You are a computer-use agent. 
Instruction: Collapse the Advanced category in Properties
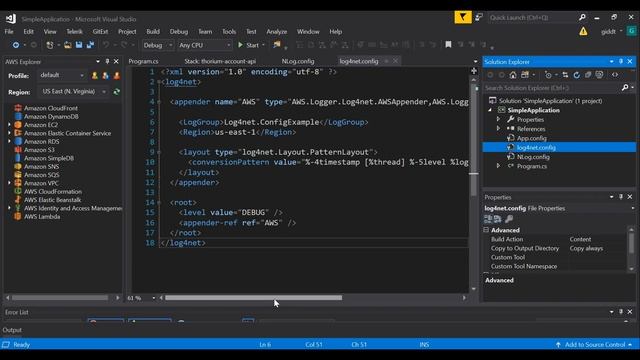(x=486, y=230)
